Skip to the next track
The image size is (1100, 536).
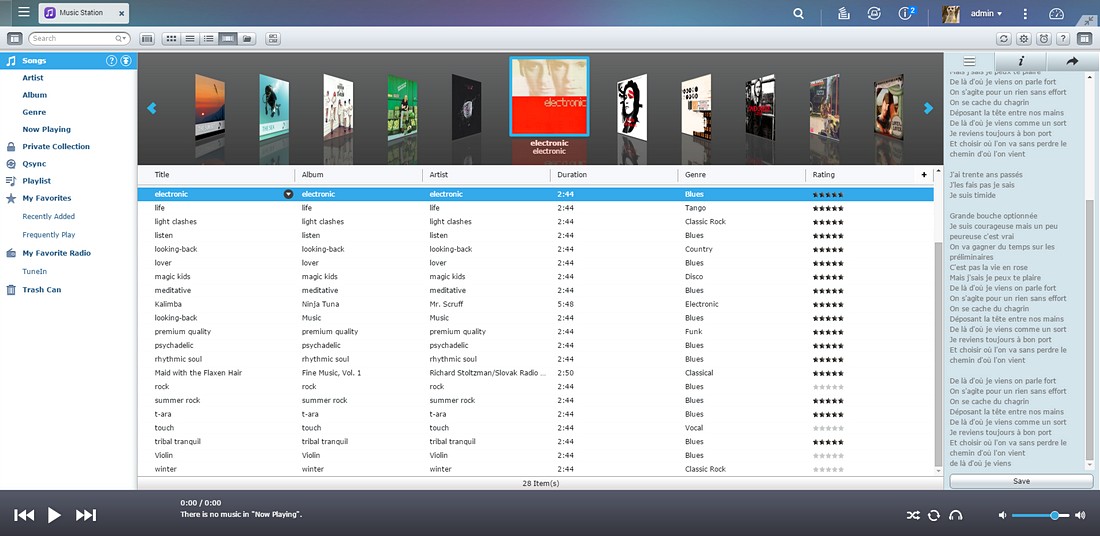pyautogui.click(x=86, y=515)
